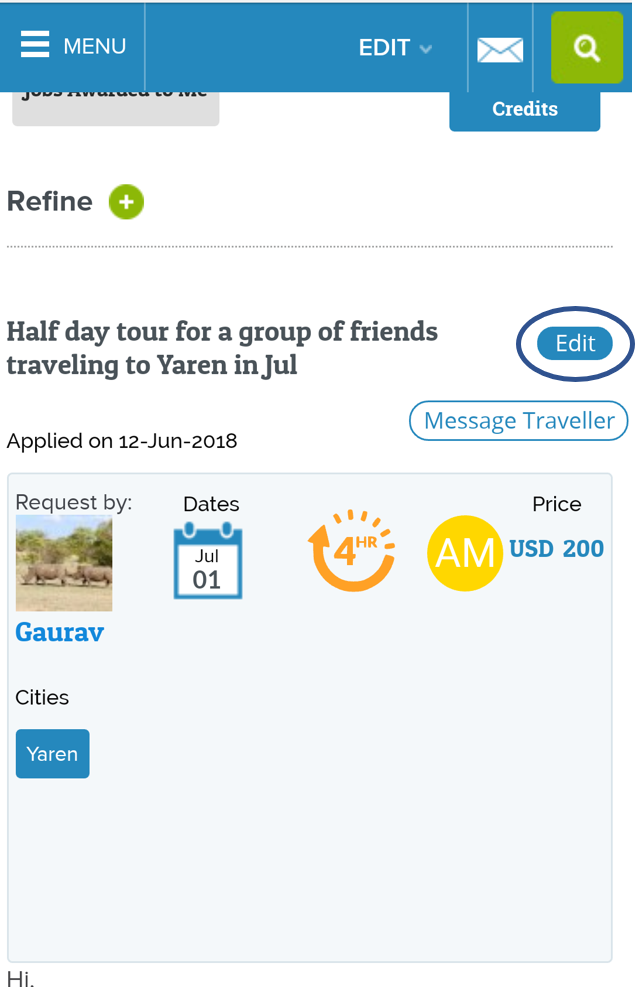Open the Half day tour job title
This screenshot has width=635, height=987.
tap(222, 347)
